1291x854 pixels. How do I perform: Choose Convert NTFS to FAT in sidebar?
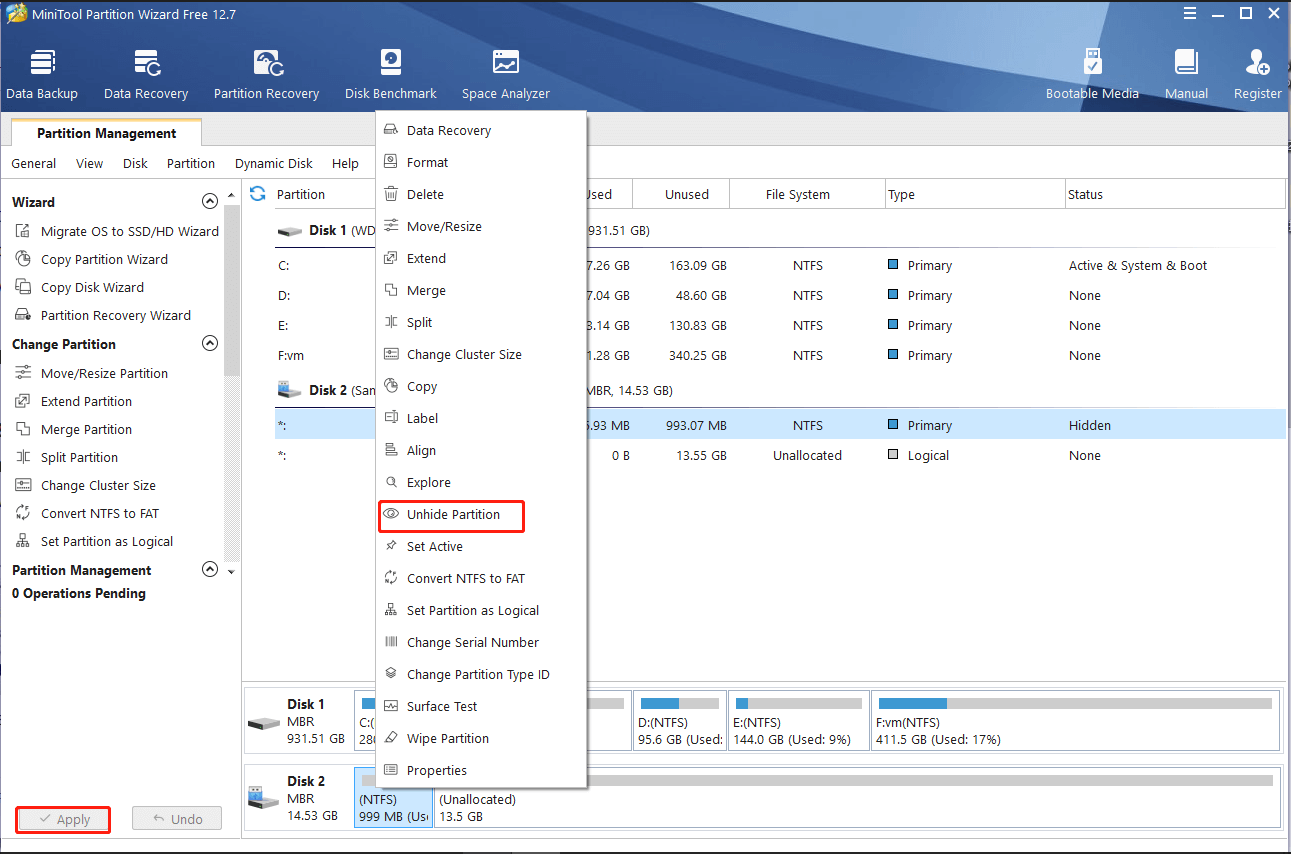[x=87, y=513]
